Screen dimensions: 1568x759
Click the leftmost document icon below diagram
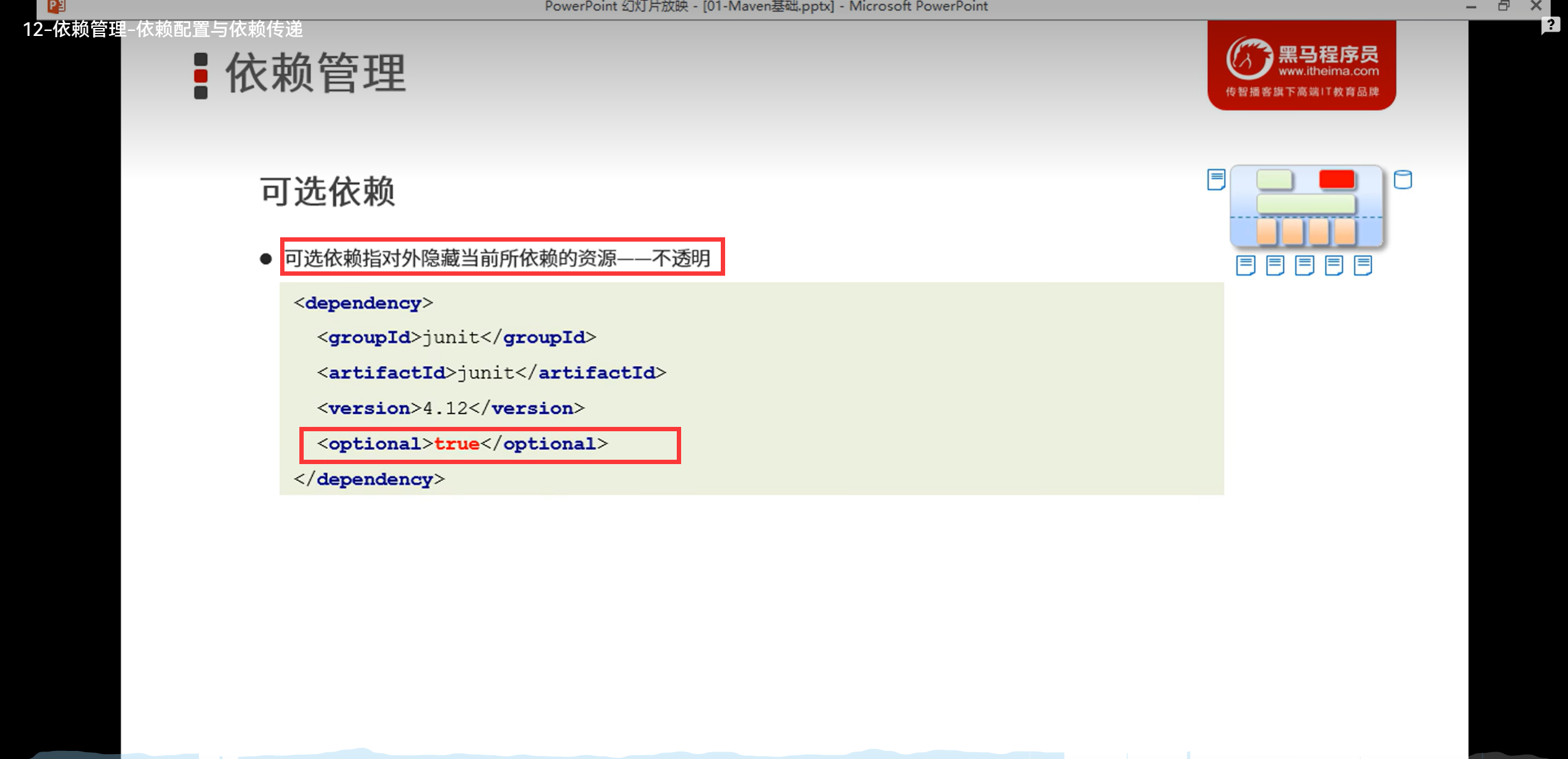1245,265
